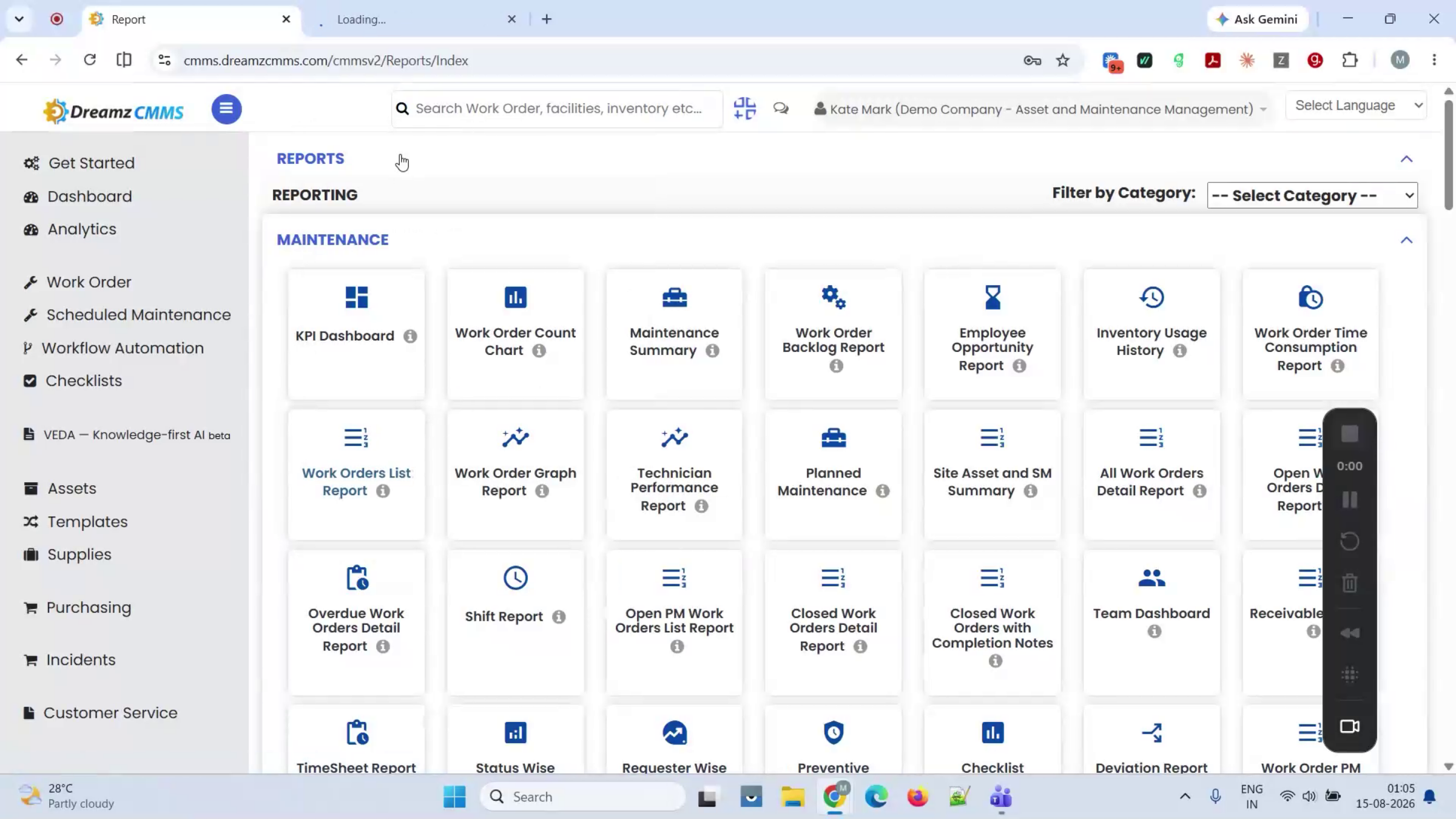This screenshot has width=1456, height=819.
Task: Open Inventory Usage History clock icon
Action: coord(1151,297)
